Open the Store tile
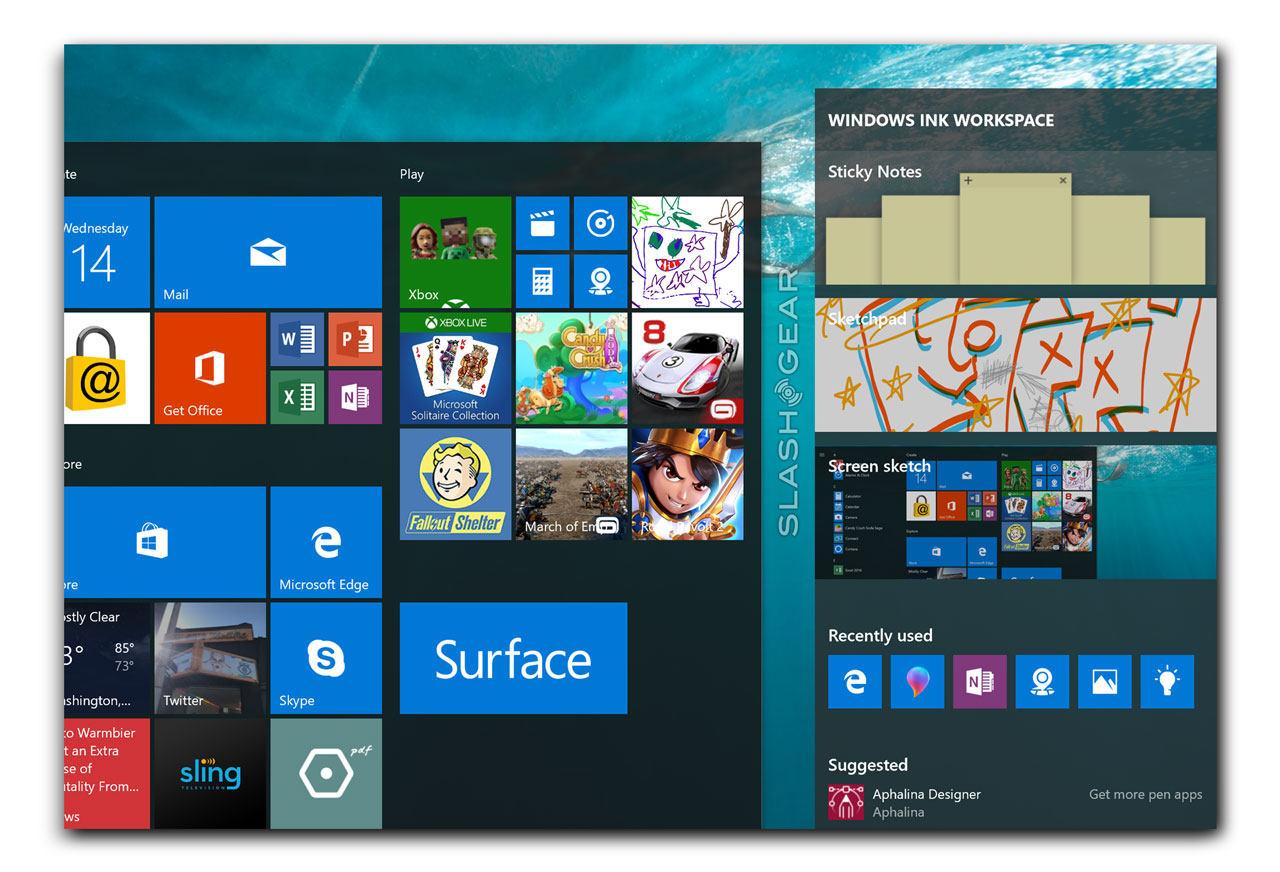 click(165, 542)
